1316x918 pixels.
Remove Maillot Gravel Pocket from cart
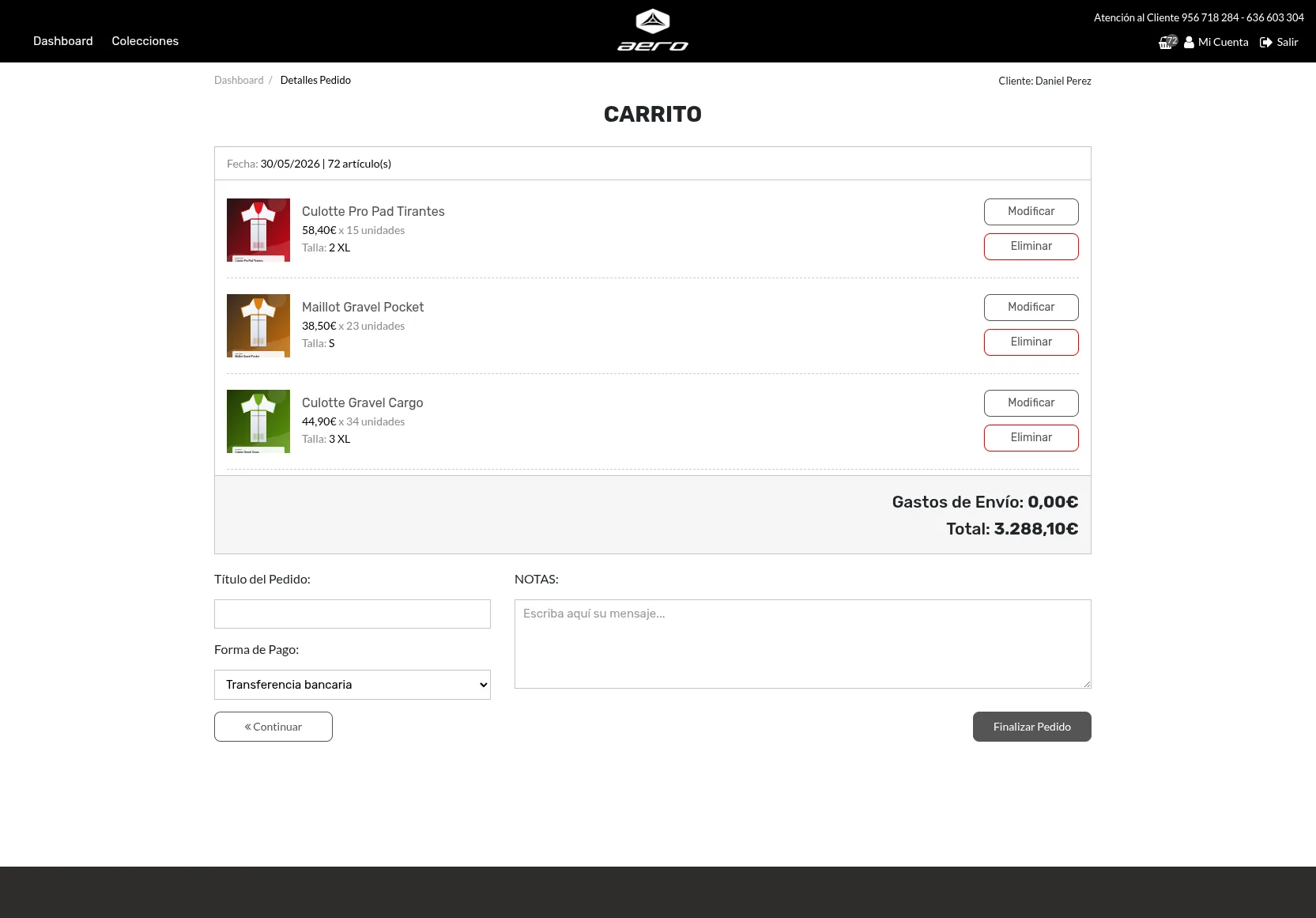(x=1031, y=342)
